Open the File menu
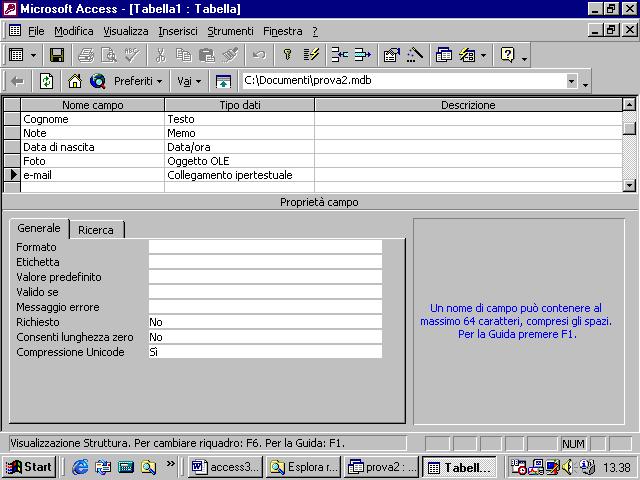The image size is (640, 480). click(x=36, y=31)
